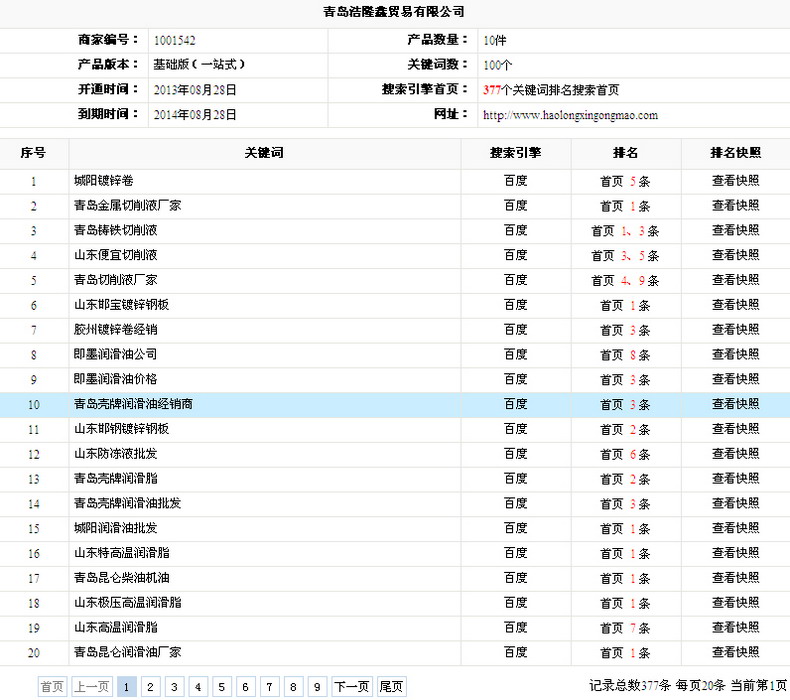The width and height of the screenshot is (790, 700).
Task: Select keyword 青岛昆仑润滑油厂家
Action: [127, 652]
